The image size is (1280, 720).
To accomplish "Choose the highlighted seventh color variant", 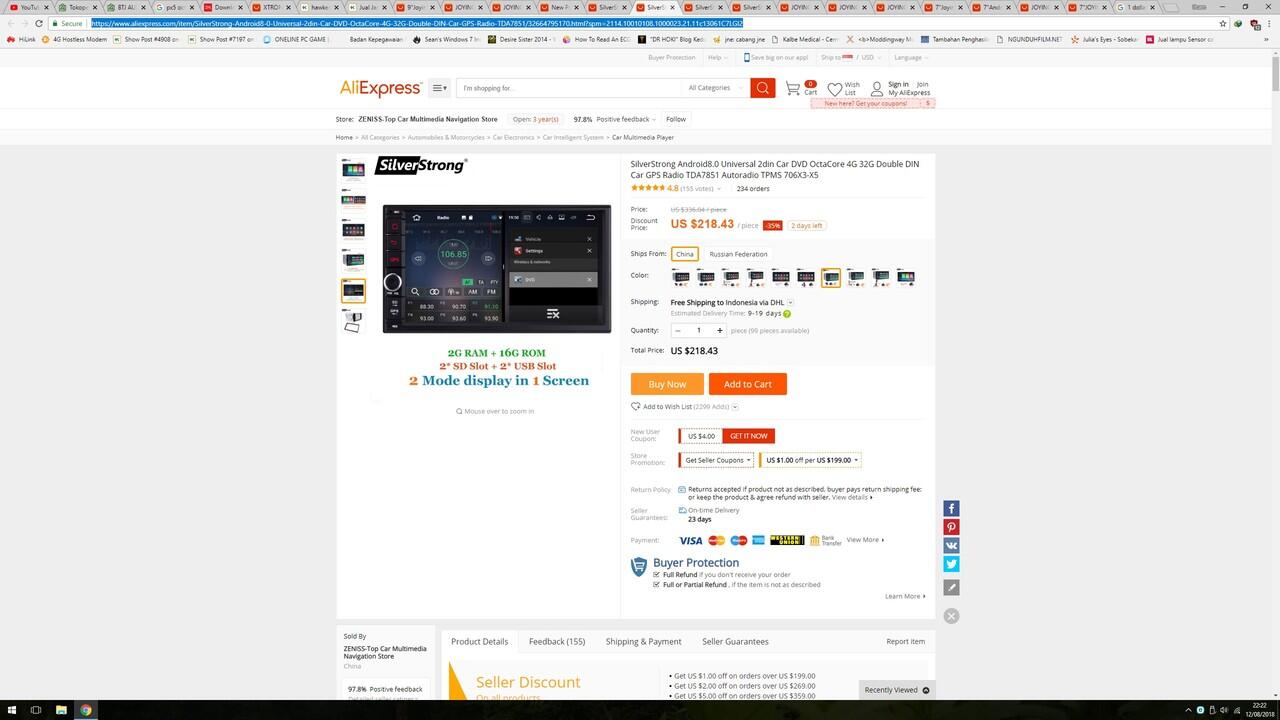I will point(830,277).
